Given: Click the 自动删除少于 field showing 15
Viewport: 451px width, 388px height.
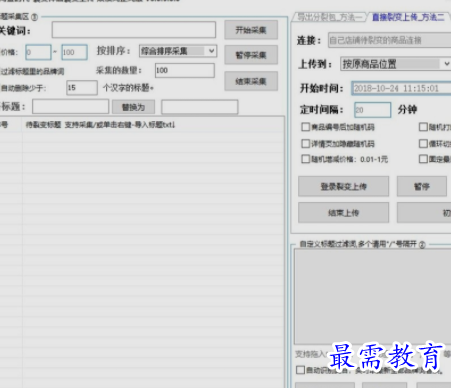Looking at the screenshot, I should 82,88.
